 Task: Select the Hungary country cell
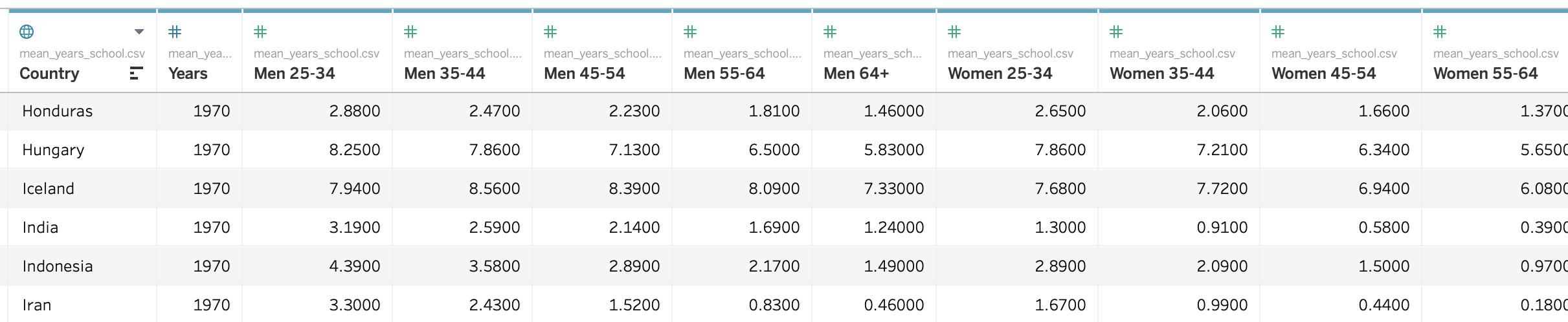53,150
